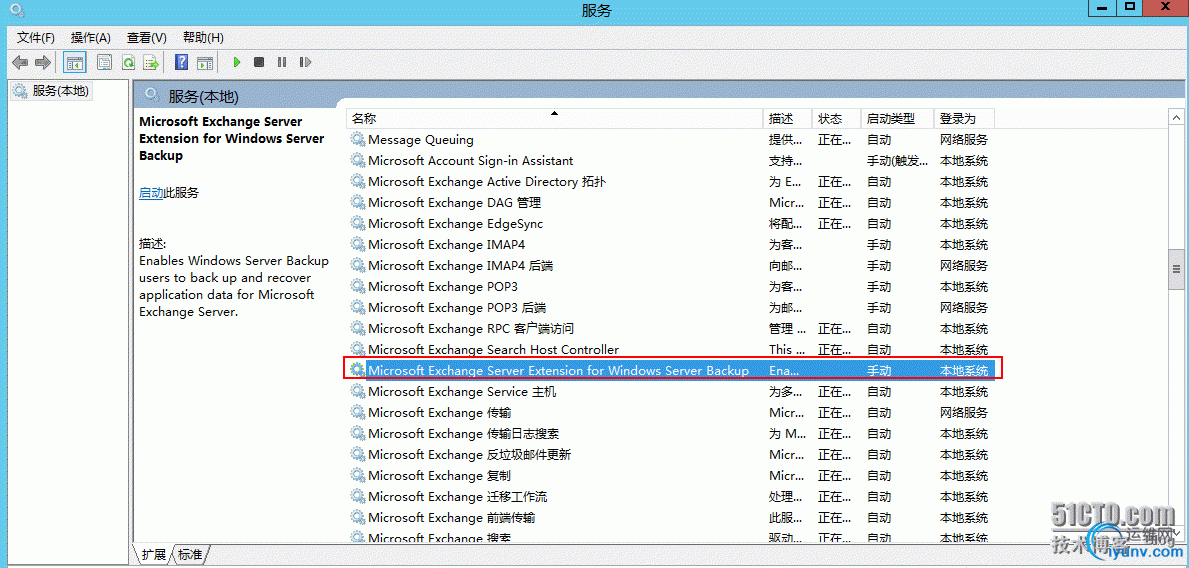Click the gear icon of Exchange IMAP4 后端
This screenshot has height=568, width=1189.
(x=357, y=265)
